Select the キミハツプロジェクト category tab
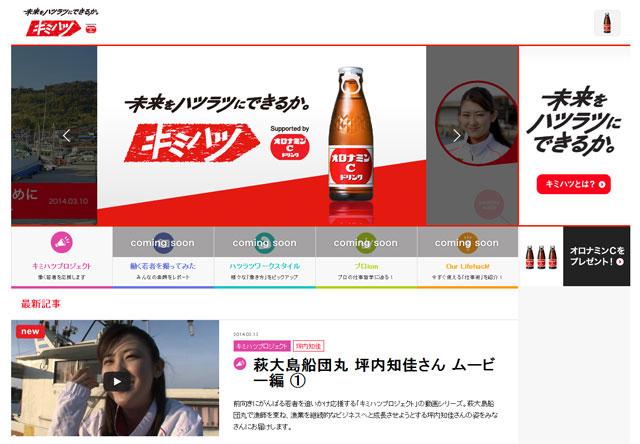640x444 pixels. tap(62, 257)
